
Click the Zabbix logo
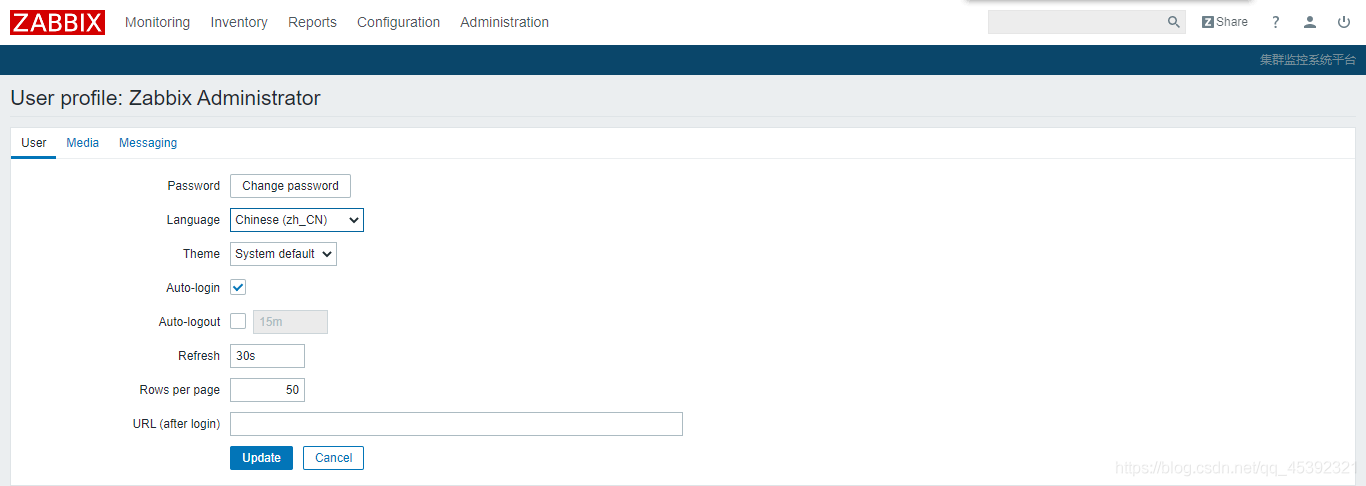click(x=57, y=22)
